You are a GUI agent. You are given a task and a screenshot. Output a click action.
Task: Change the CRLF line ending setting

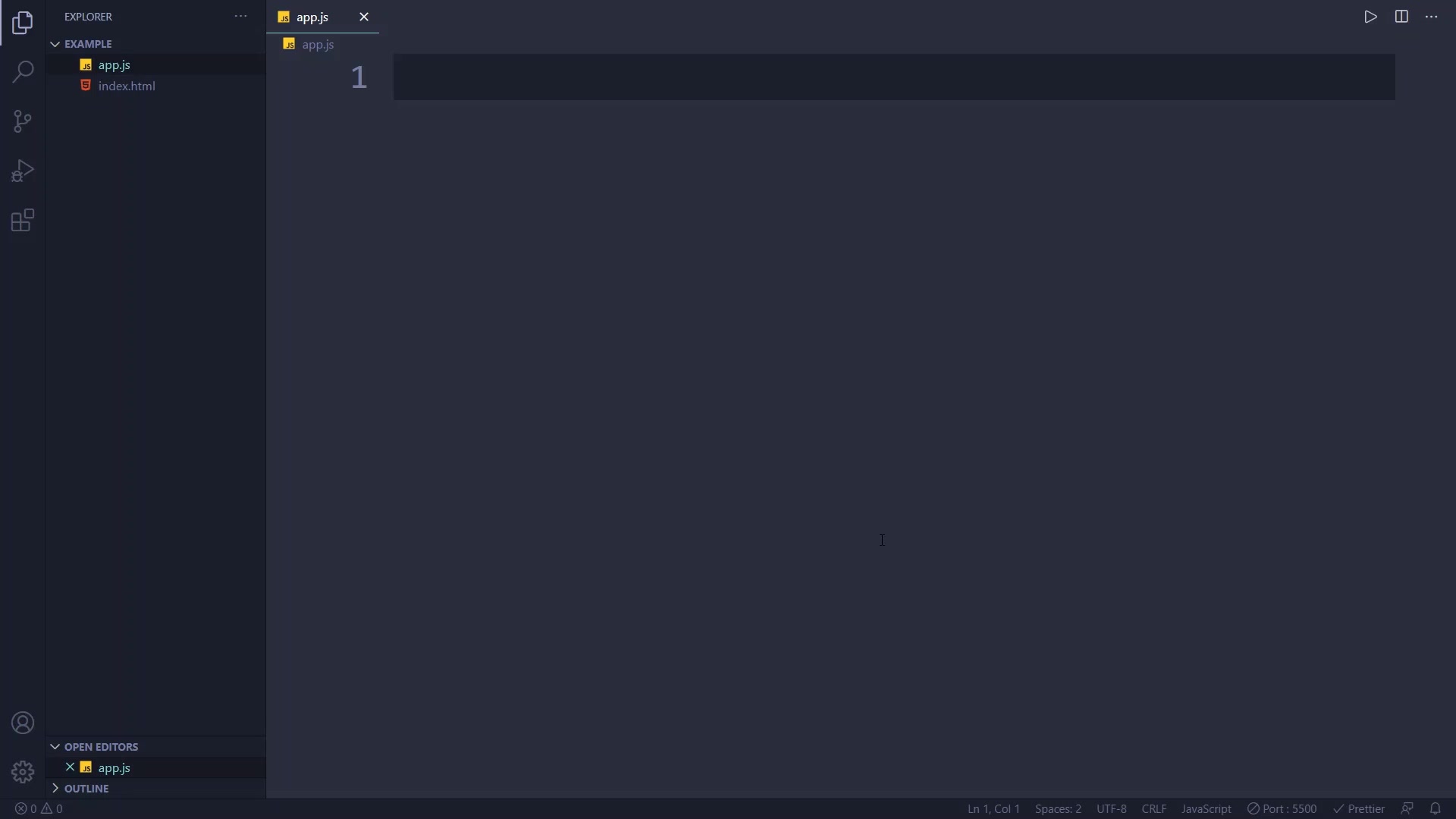(x=1153, y=808)
